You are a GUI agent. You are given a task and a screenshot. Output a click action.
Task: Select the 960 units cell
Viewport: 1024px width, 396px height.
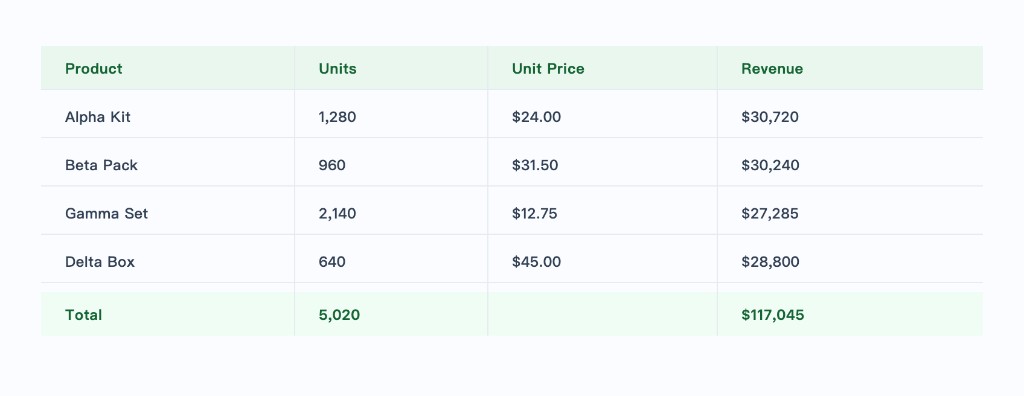[x=391, y=162]
